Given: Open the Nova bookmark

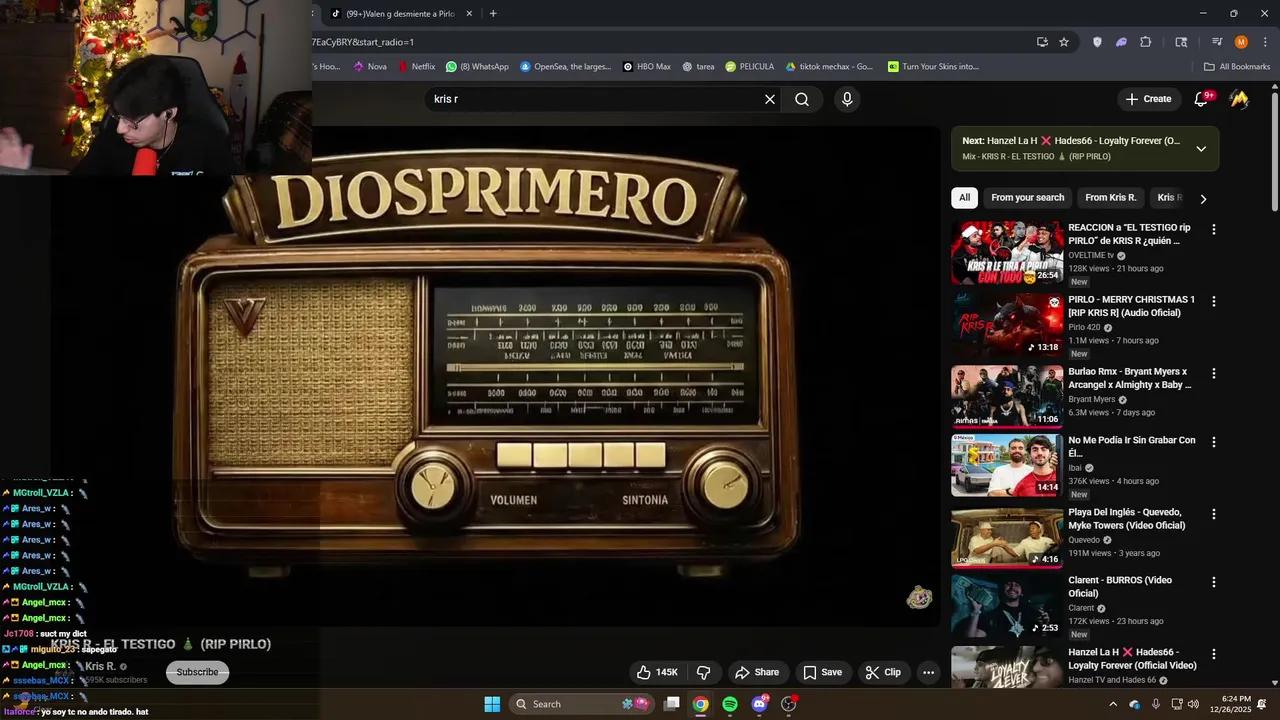Looking at the screenshot, I should click(370, 67).
